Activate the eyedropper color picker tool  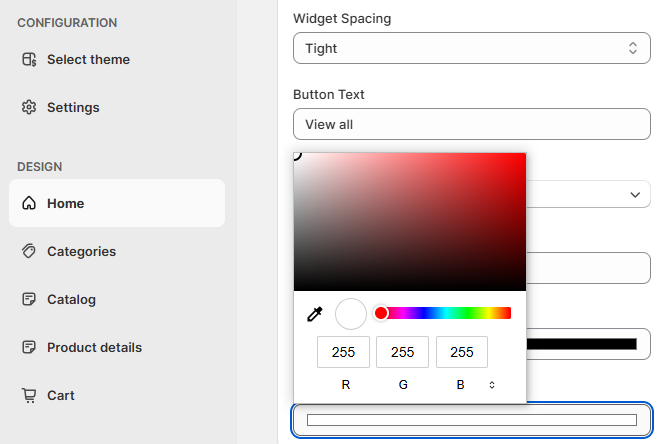315,314
